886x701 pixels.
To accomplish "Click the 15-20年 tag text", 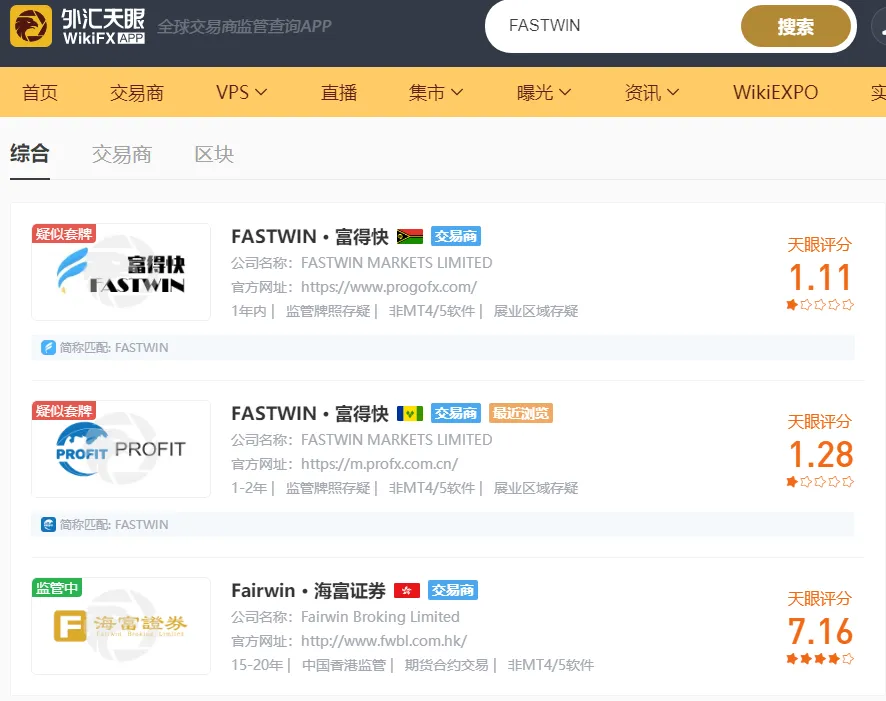I will tap(257, 665).
